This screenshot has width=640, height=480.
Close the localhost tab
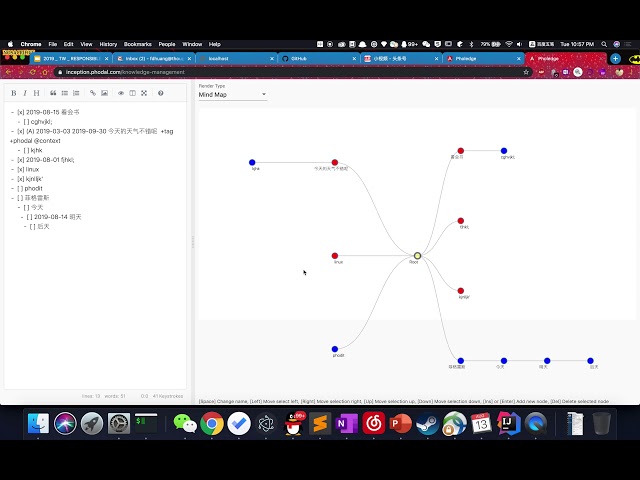click(272, 59)
